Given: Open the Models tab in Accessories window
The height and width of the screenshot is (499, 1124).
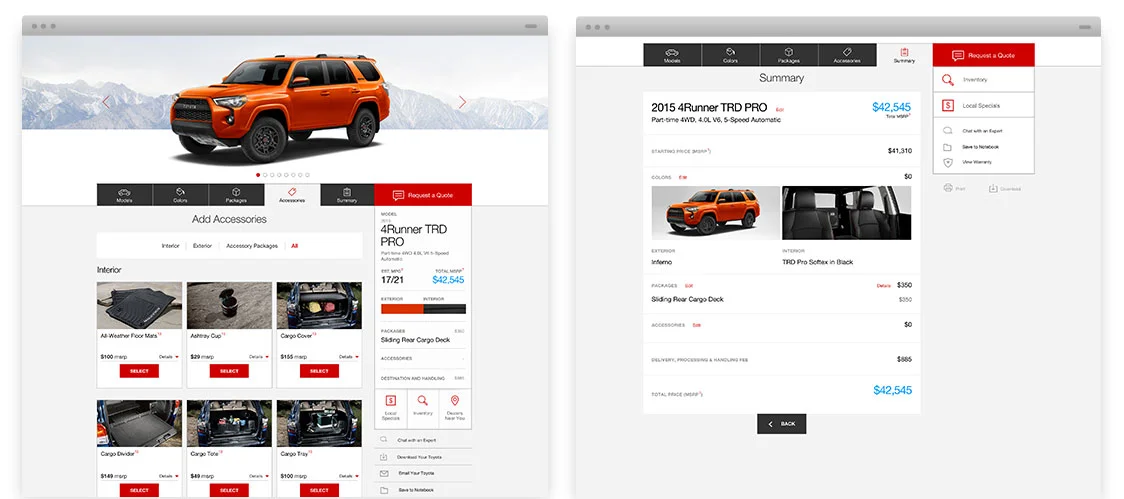Looking at the screenshot, I should coord(125,195).
